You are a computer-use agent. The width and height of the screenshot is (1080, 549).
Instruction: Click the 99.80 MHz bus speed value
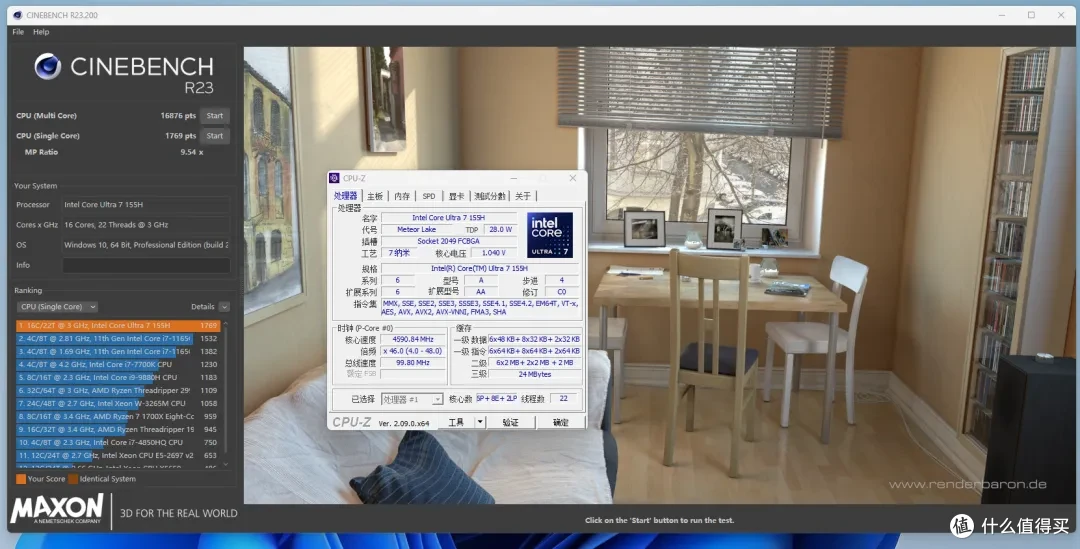413,362
